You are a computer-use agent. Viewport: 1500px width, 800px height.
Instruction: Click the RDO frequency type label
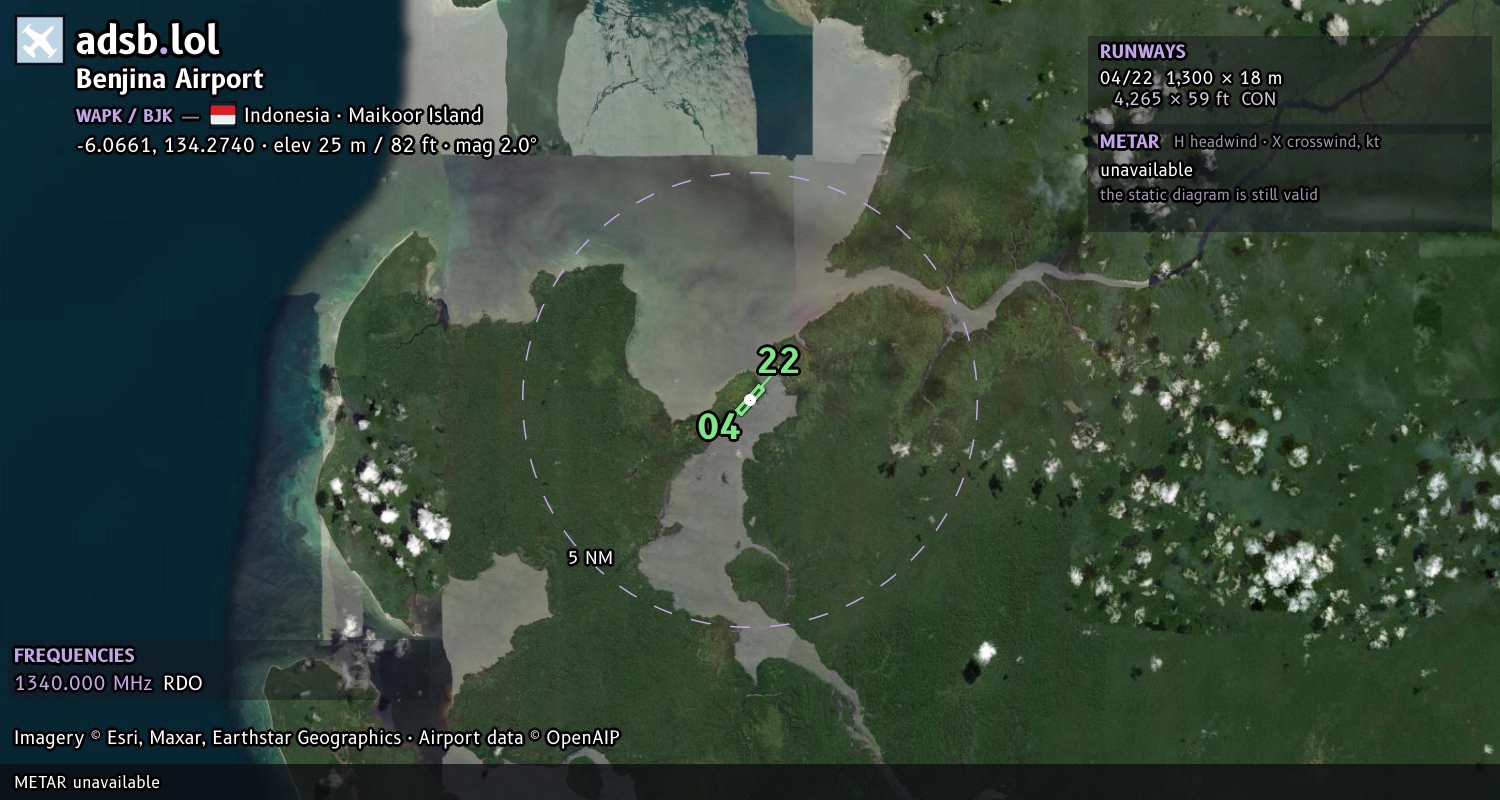(x=183, y=684)
